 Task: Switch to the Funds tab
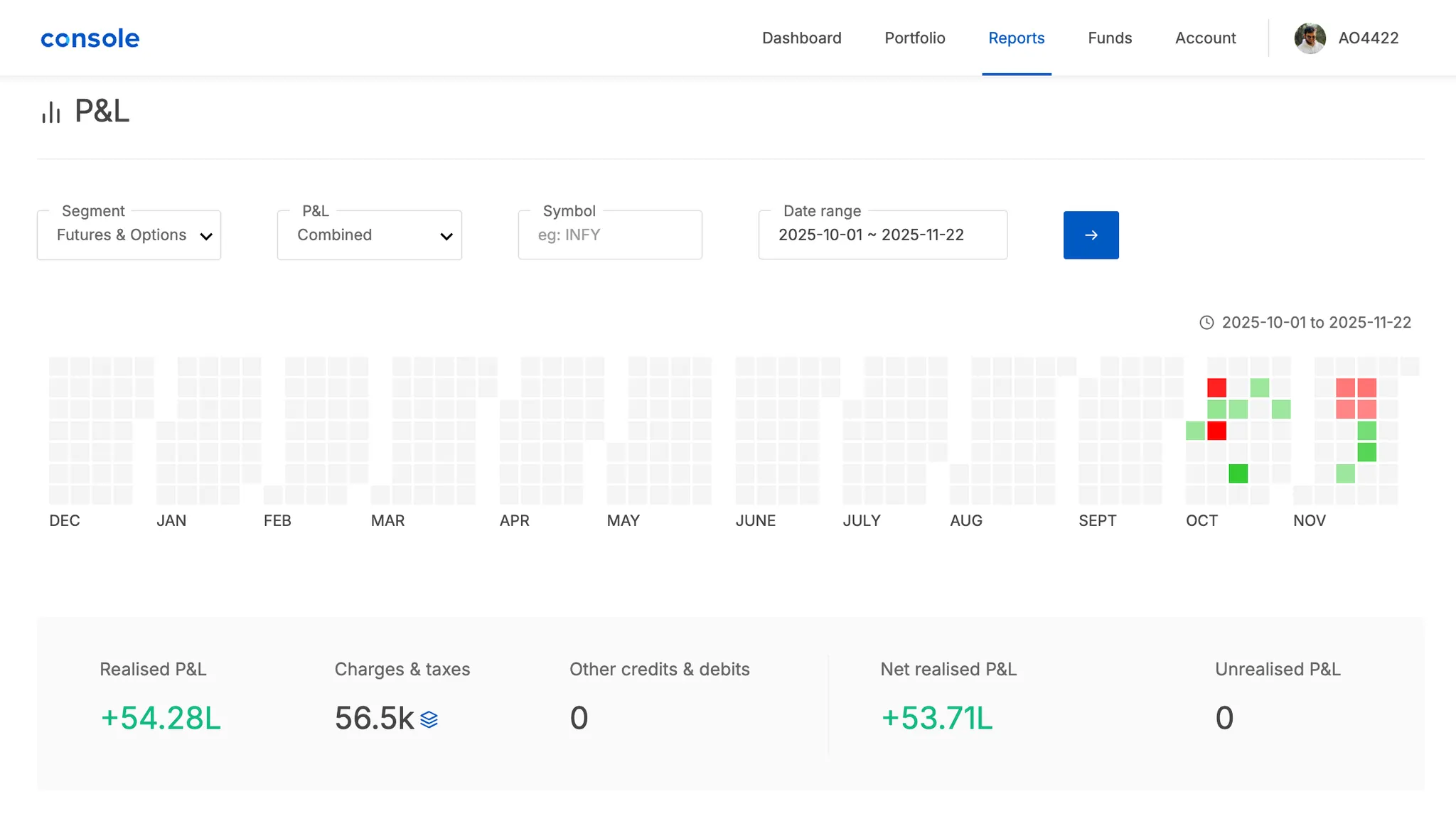point(1109,38)
